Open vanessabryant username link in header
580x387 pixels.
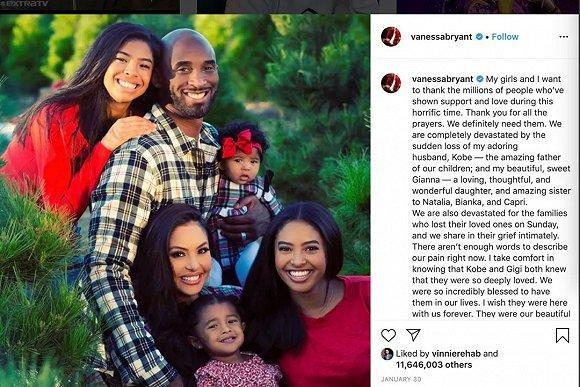(441, 37)
